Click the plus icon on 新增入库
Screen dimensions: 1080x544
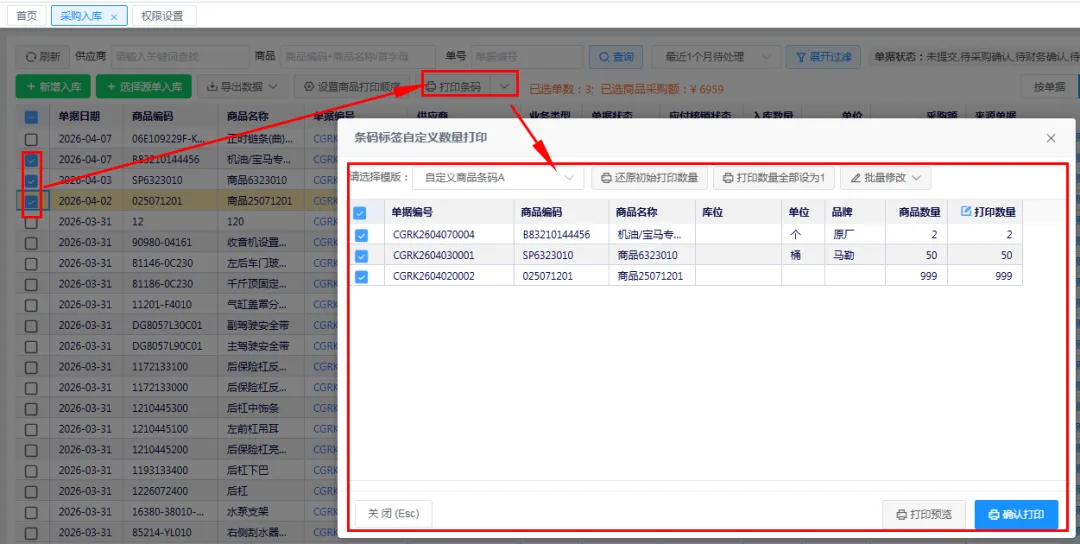click(30, 87)
